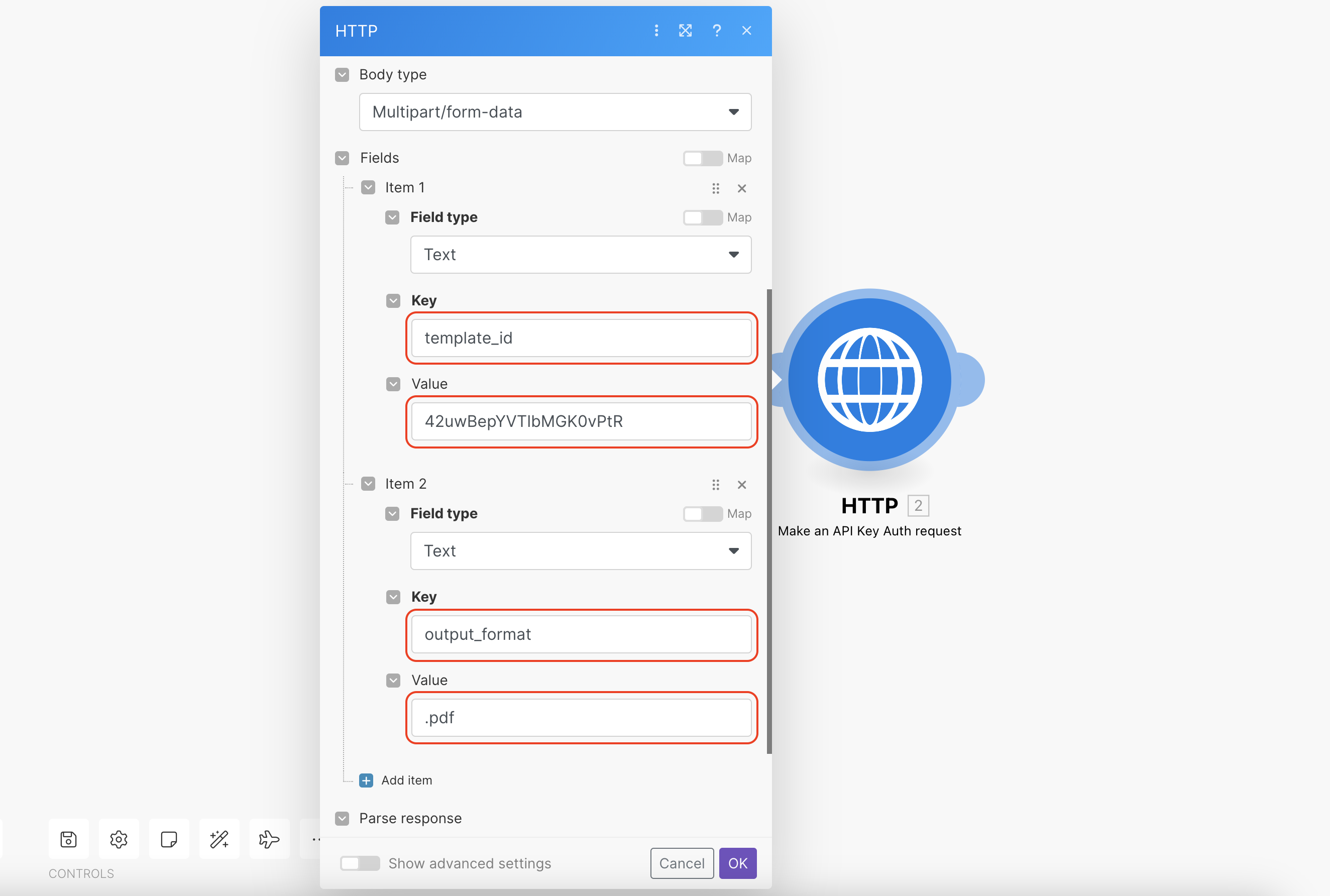
Task: Click the explain flow airplane icon
Action: click(270, 839)
